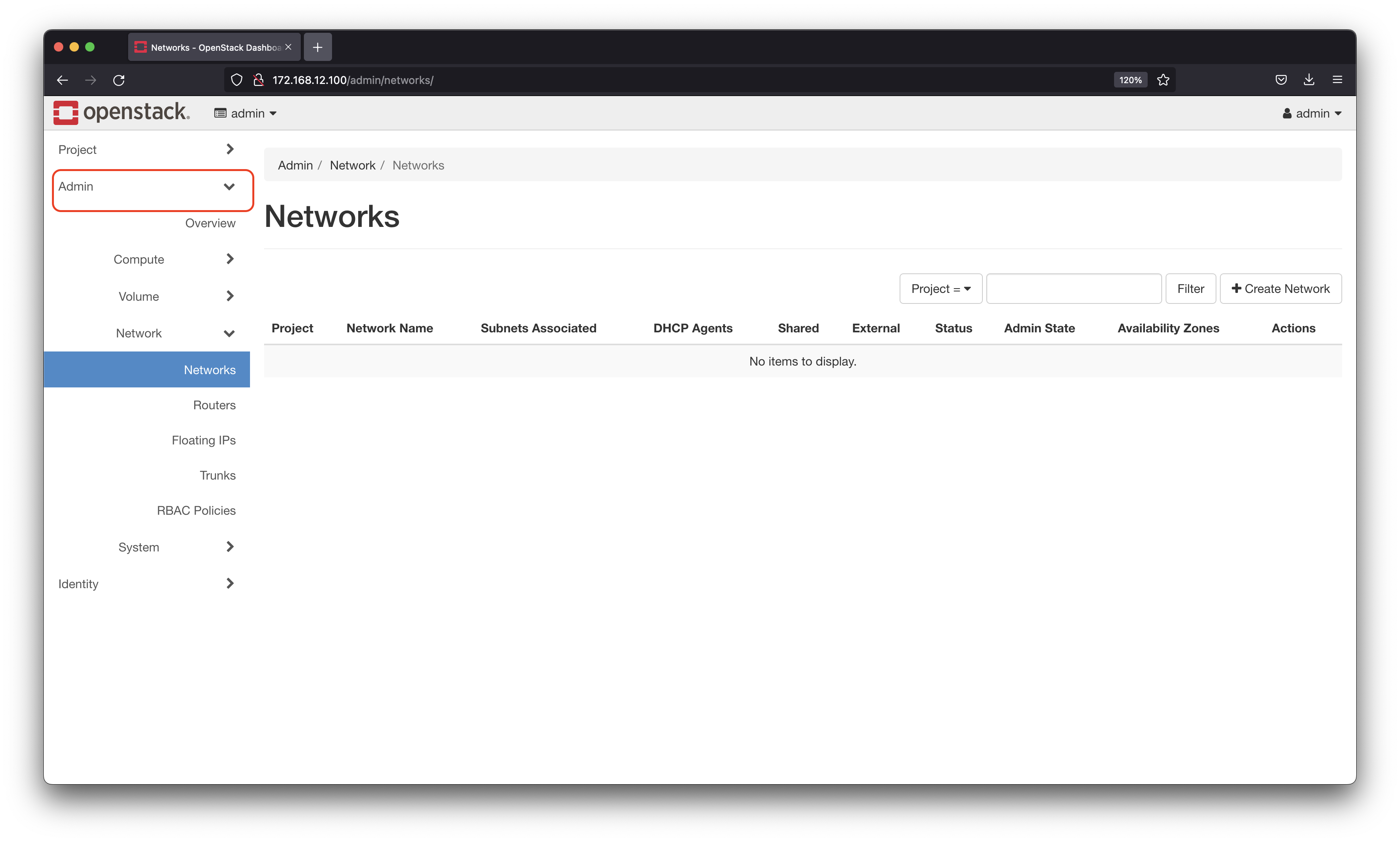
Task: Reload the page with the refresh icon
Action: pyautogui.click(x=119, y=80)
